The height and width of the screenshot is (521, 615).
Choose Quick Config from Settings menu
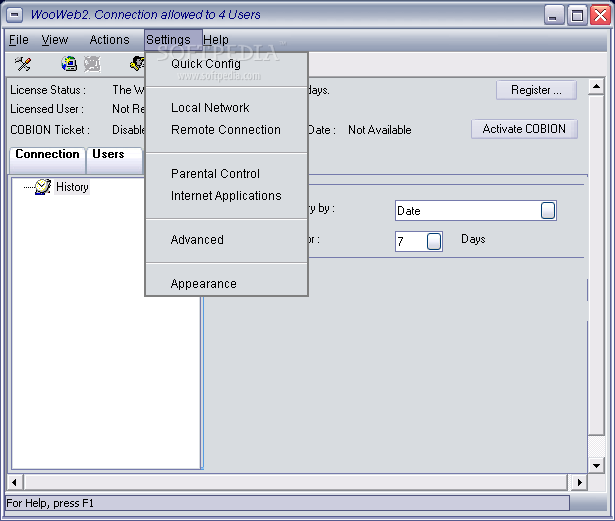click(x=226, y=64)
